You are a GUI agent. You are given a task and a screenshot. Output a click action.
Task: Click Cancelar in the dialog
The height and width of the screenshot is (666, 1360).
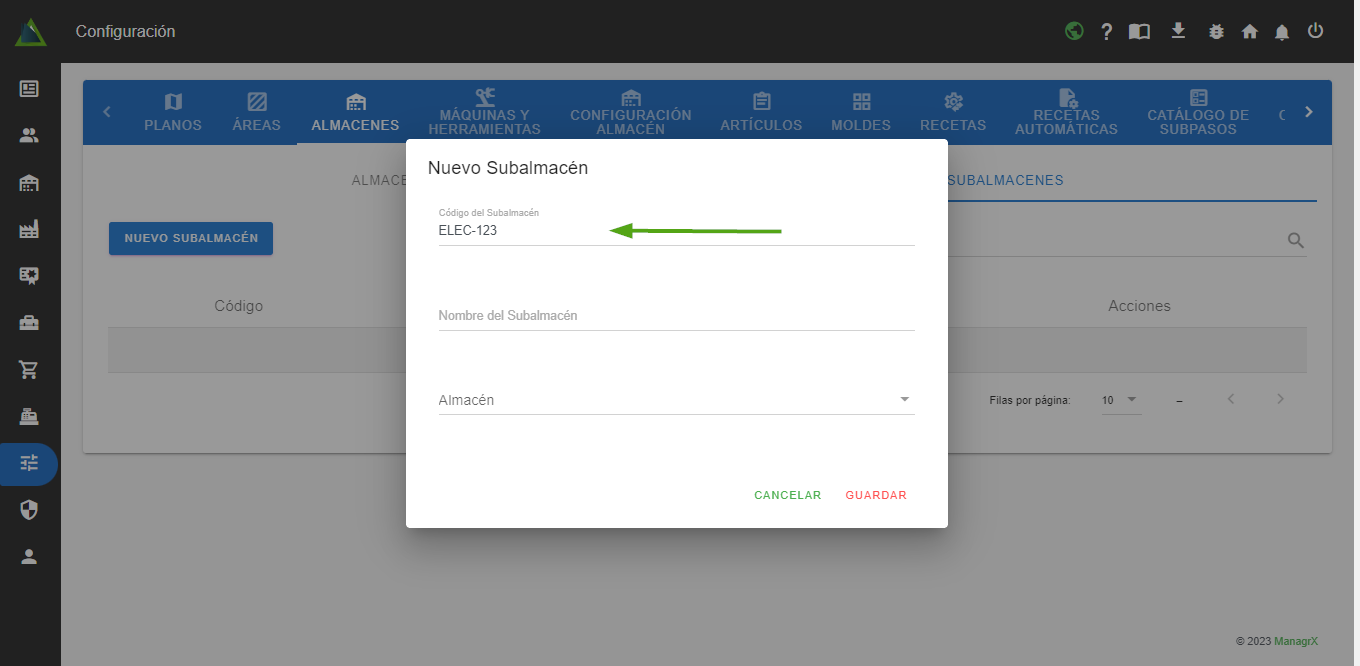pos(787,495)
